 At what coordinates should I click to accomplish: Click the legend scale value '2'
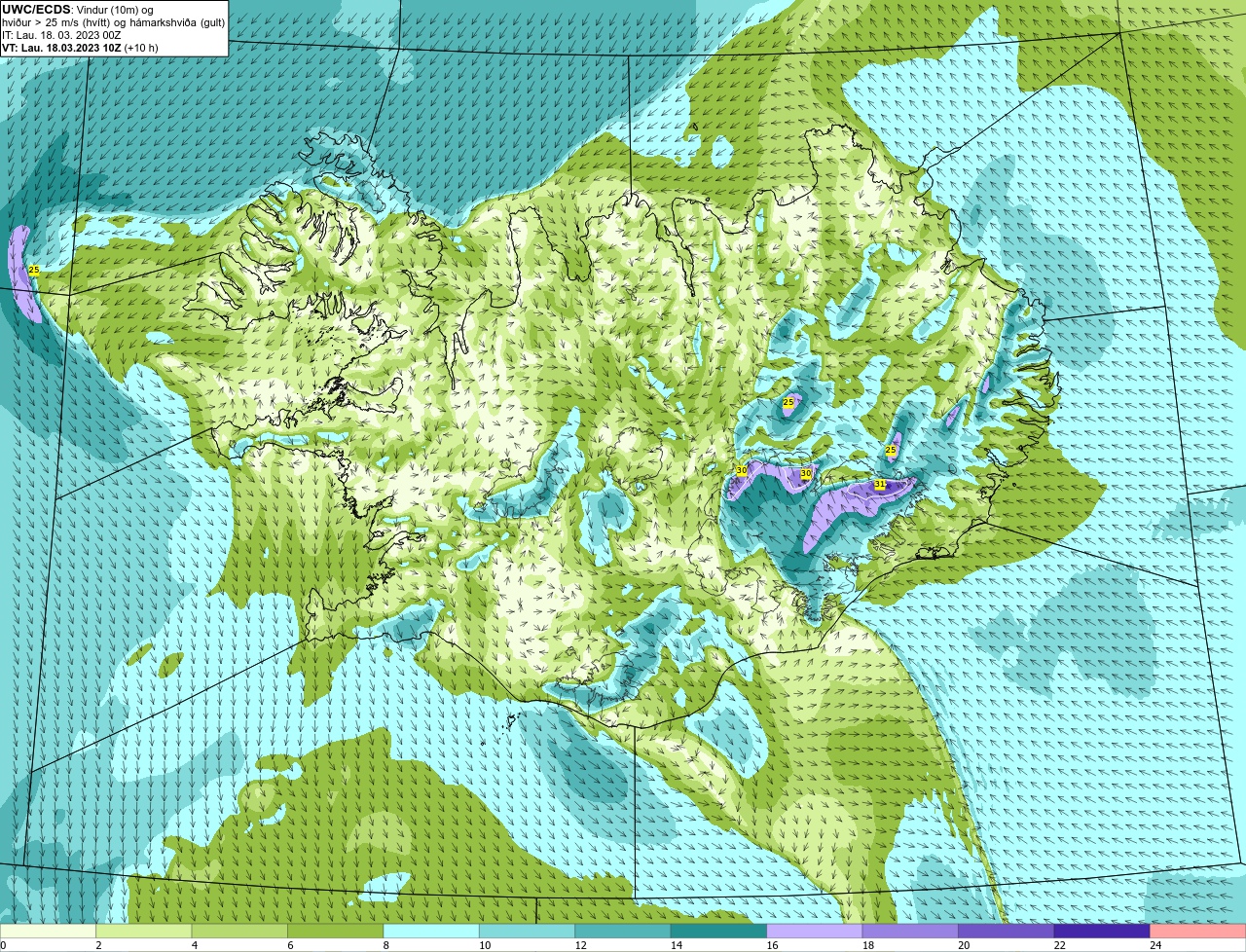(98, 945)
